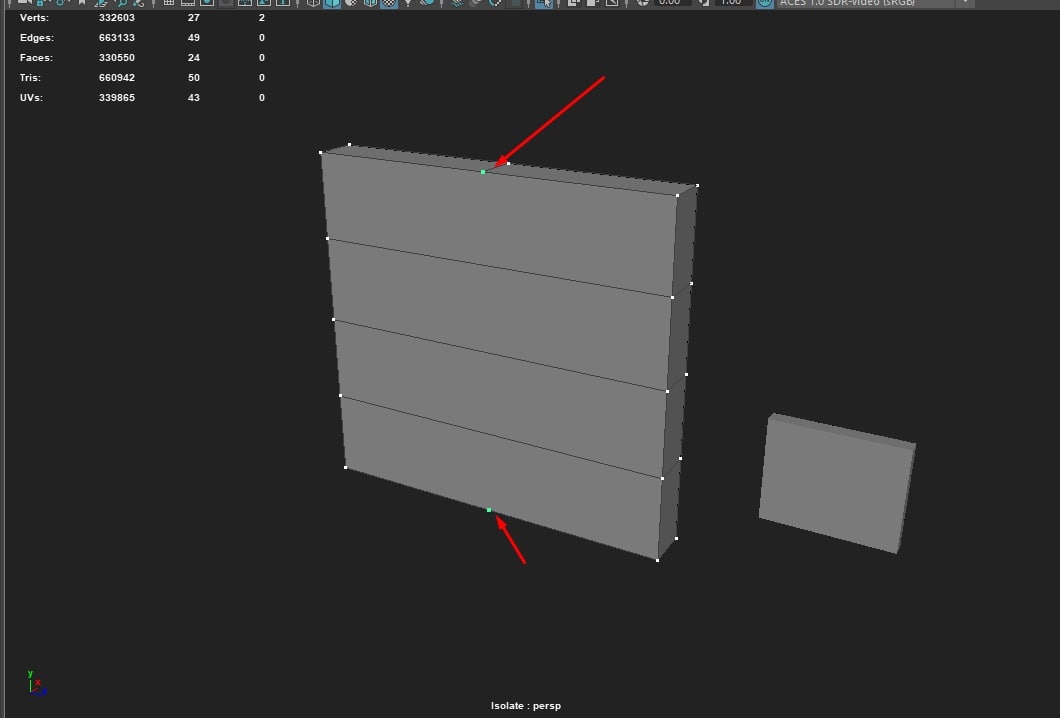The image size is (1060, 718).
Task: Click the selected object faces value 24
Action: (x=193, y=57)
